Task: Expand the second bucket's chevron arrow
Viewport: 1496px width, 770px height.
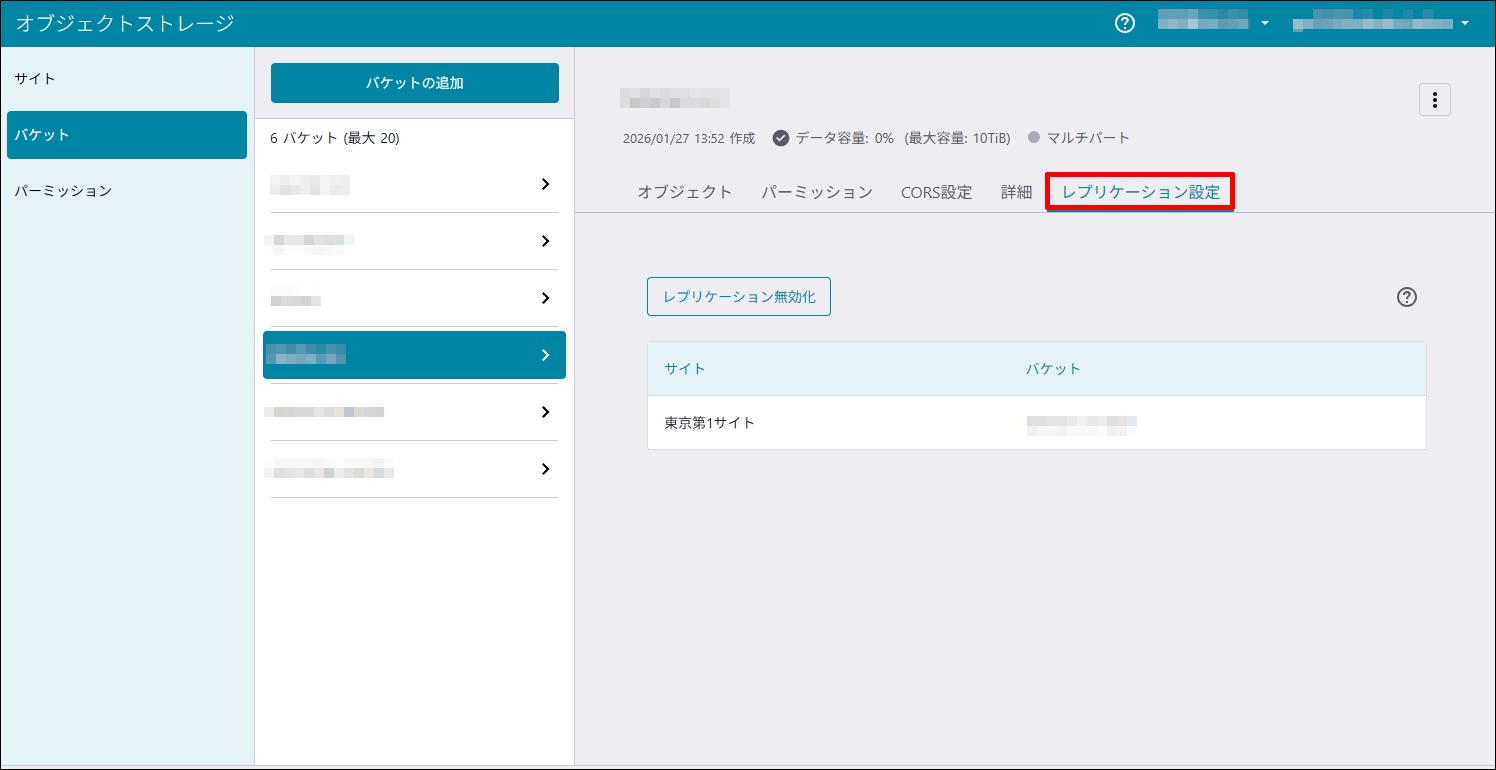Action: (x=545, y=241)
